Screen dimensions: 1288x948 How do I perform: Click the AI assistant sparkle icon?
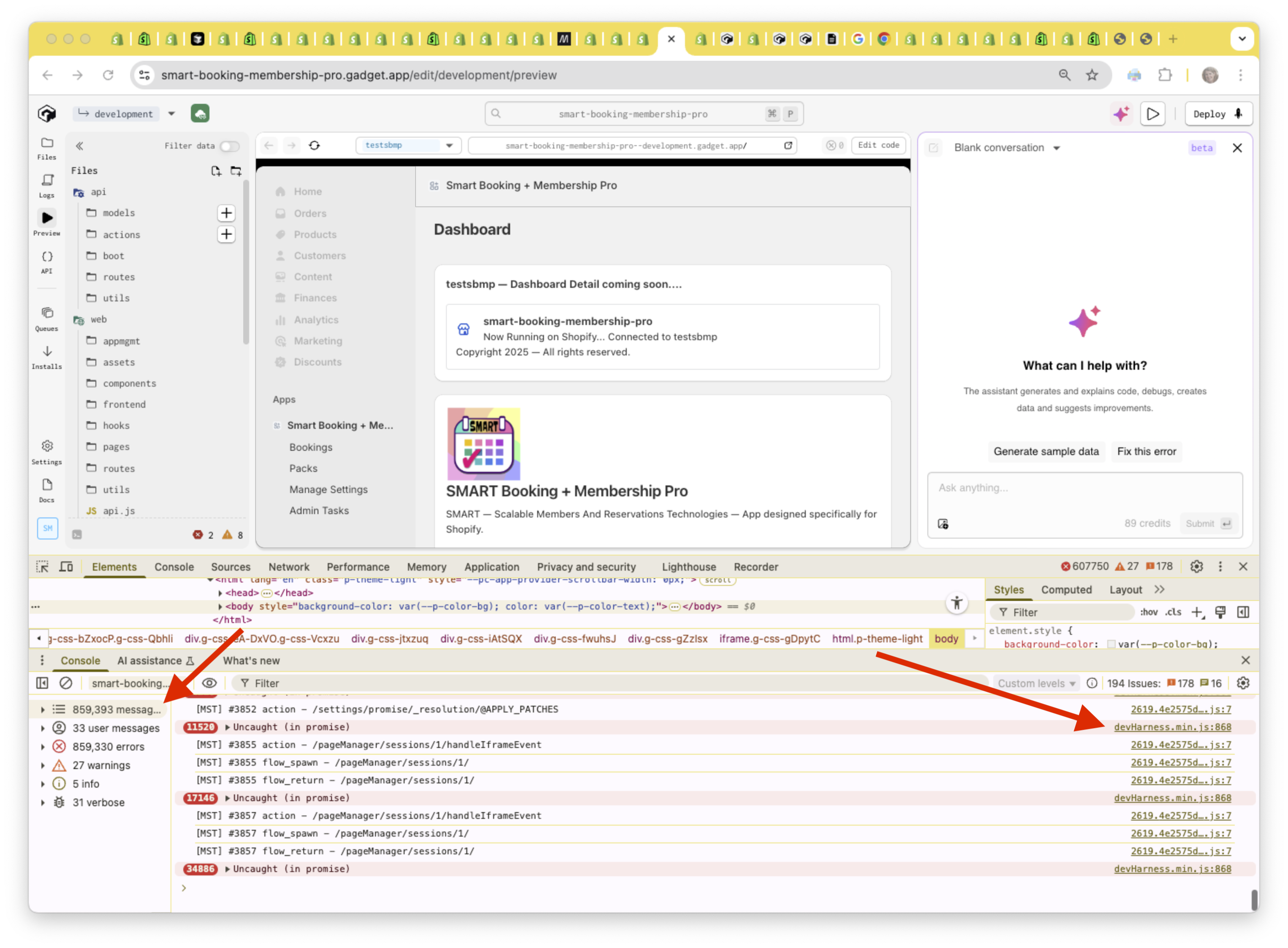click(1120, 114)
